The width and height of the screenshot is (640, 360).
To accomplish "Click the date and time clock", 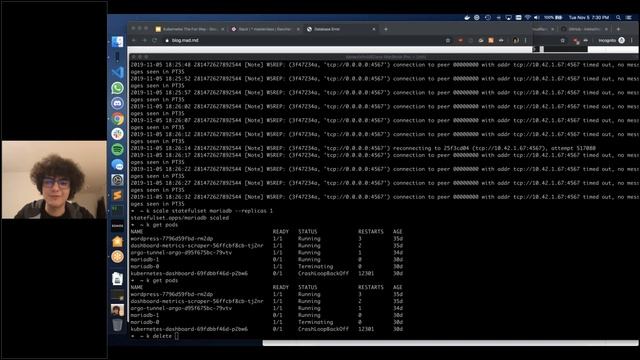I will [589, 18].
